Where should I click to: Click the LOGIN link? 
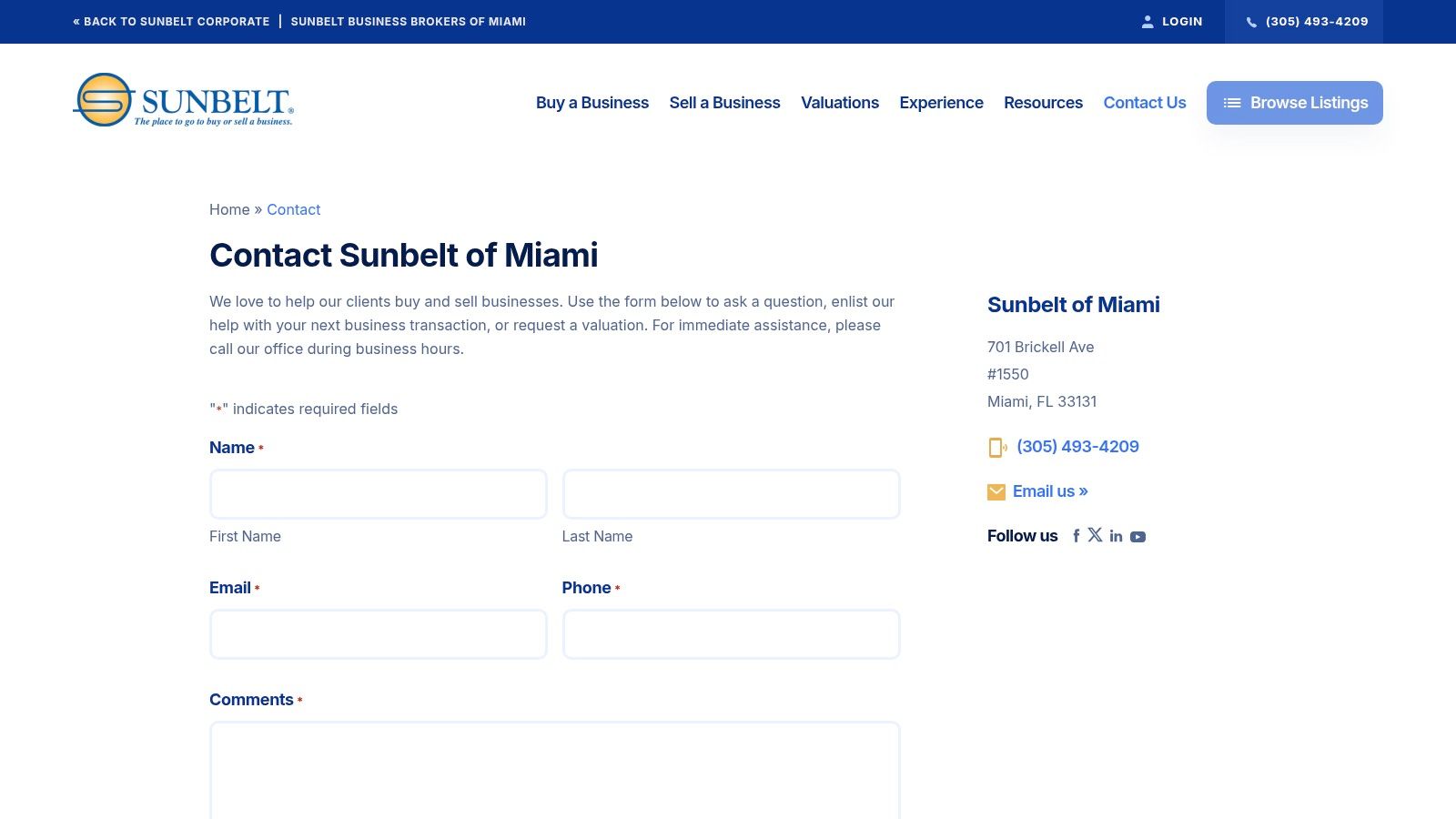click(1172, 22)
